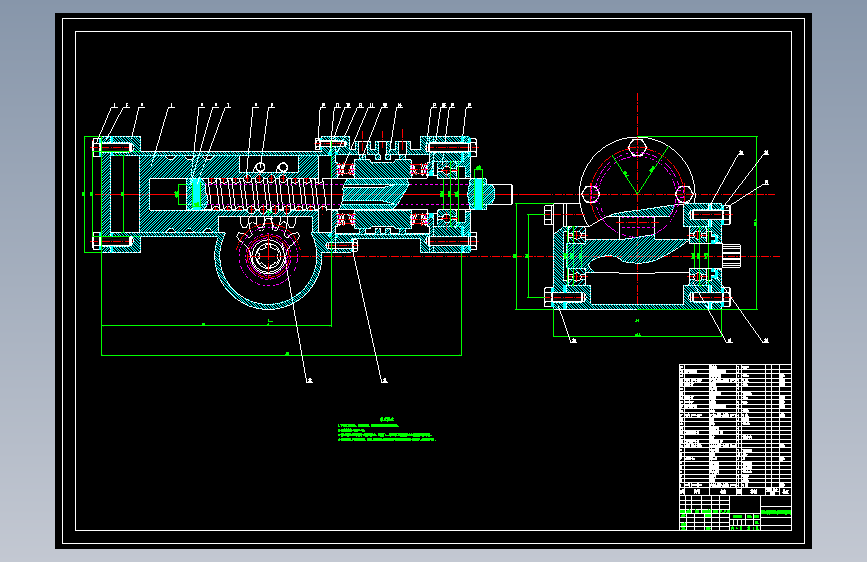Select the leftmost bolt hole on circular flange
Image resolution: width=867 pixels, height=562 pixels.
click(x=591, y=194)
